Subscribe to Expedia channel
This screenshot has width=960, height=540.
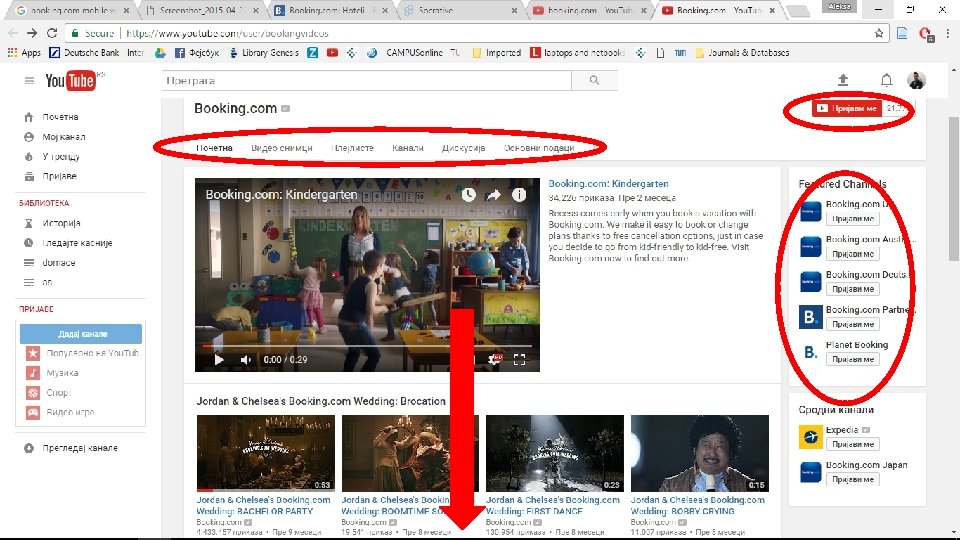pyautogui.click(x=852, y=444)
